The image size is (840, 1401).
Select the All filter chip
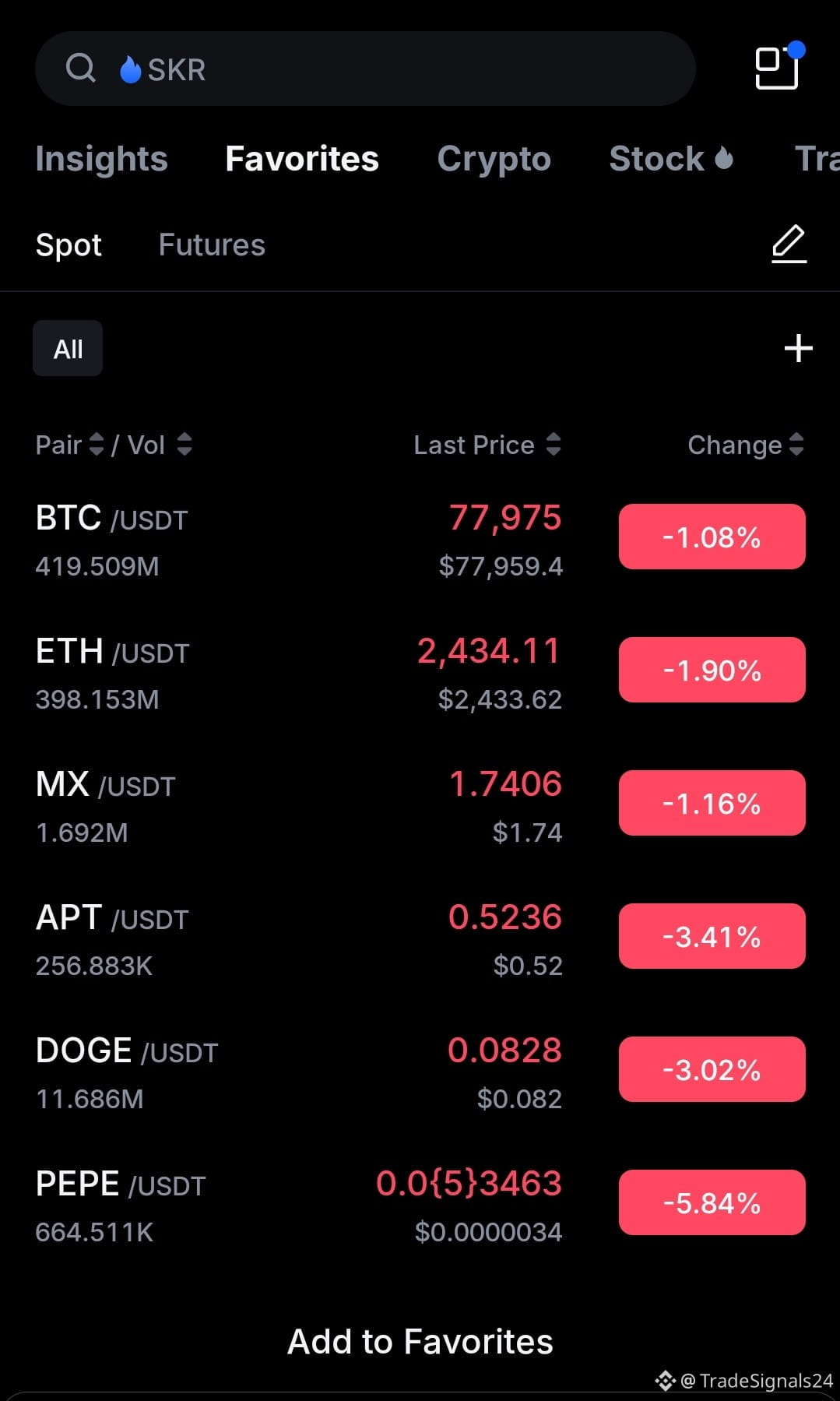click(x=68, y=348)
